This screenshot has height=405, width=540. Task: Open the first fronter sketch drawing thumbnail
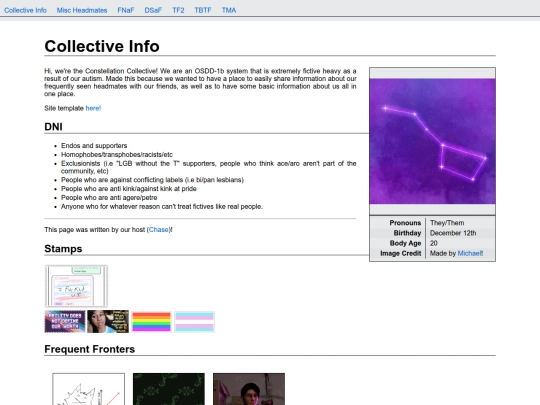click(89, 389)
